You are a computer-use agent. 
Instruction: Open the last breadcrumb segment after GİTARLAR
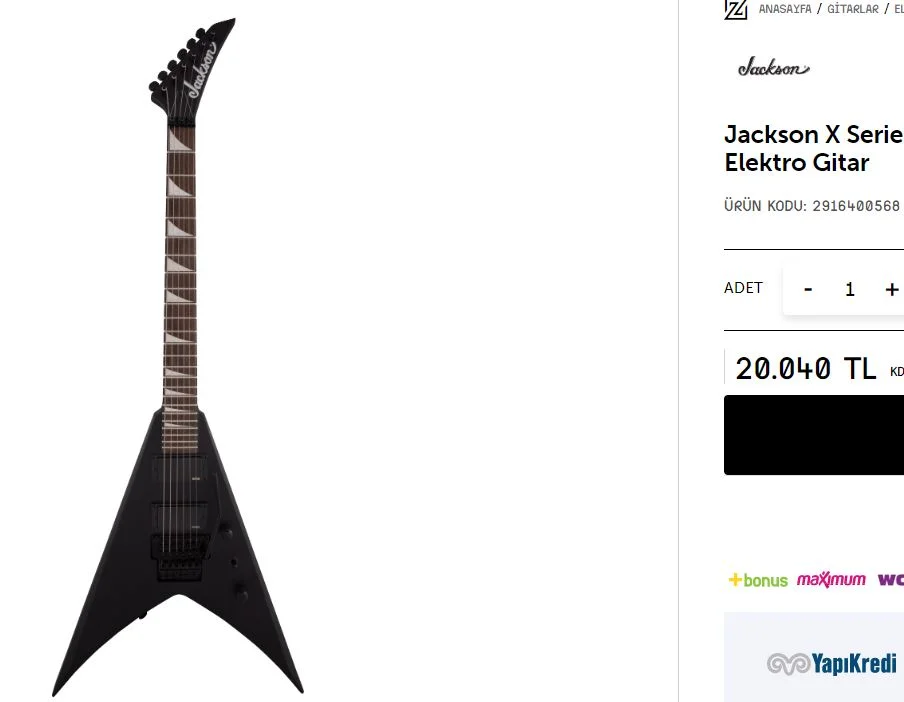coord(899,9)
